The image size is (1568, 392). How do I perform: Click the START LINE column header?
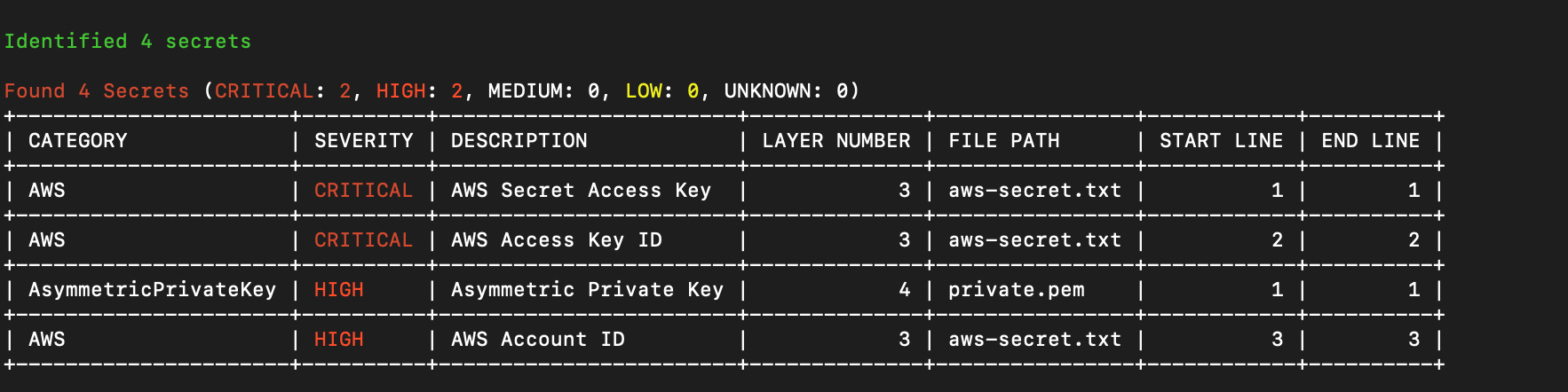(1221, 141)
